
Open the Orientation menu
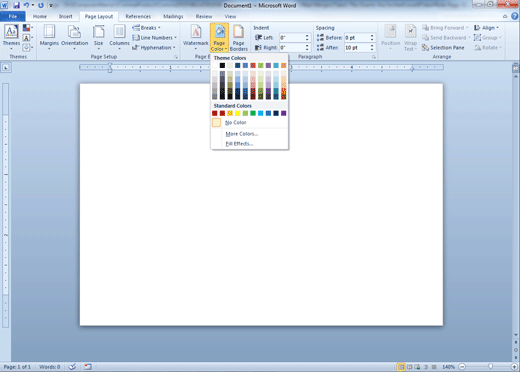coord(74,37)
